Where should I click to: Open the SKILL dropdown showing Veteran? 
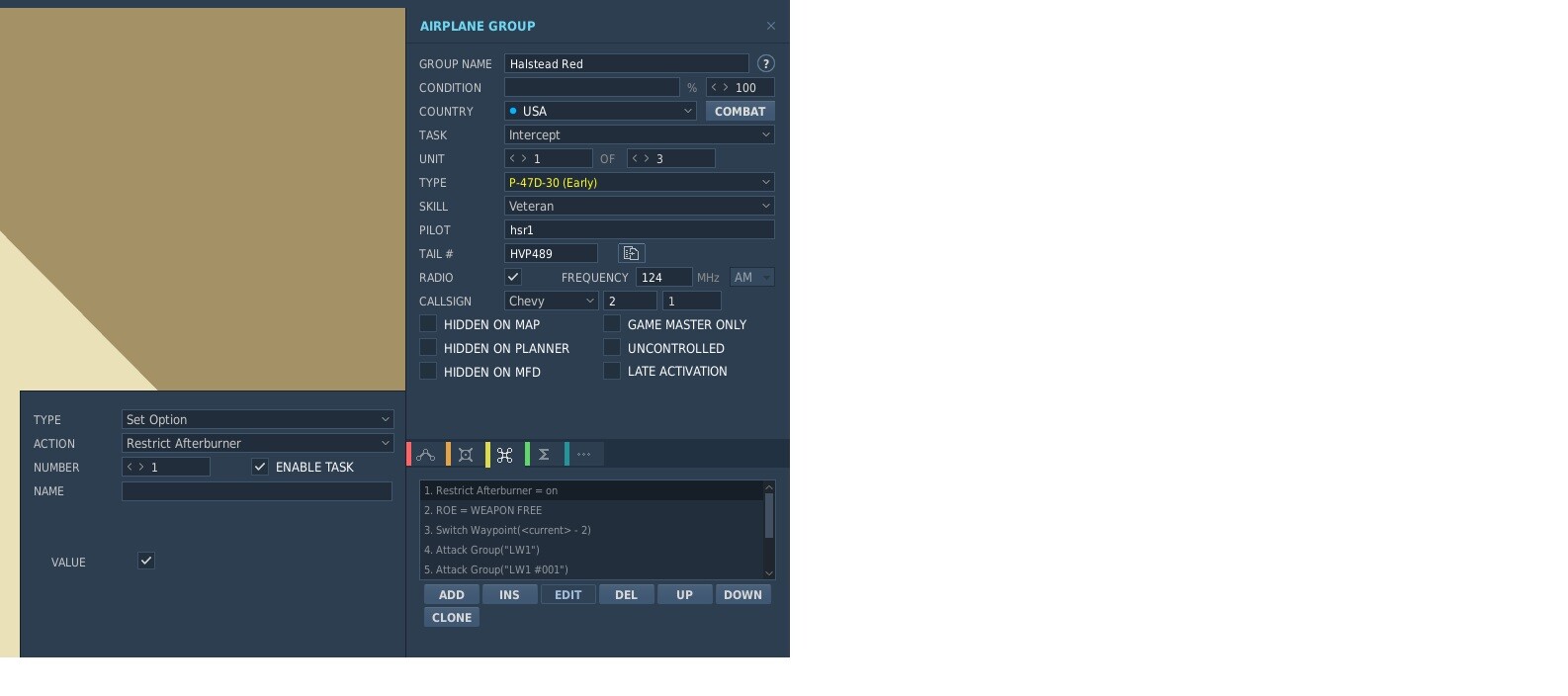(639, 206)
